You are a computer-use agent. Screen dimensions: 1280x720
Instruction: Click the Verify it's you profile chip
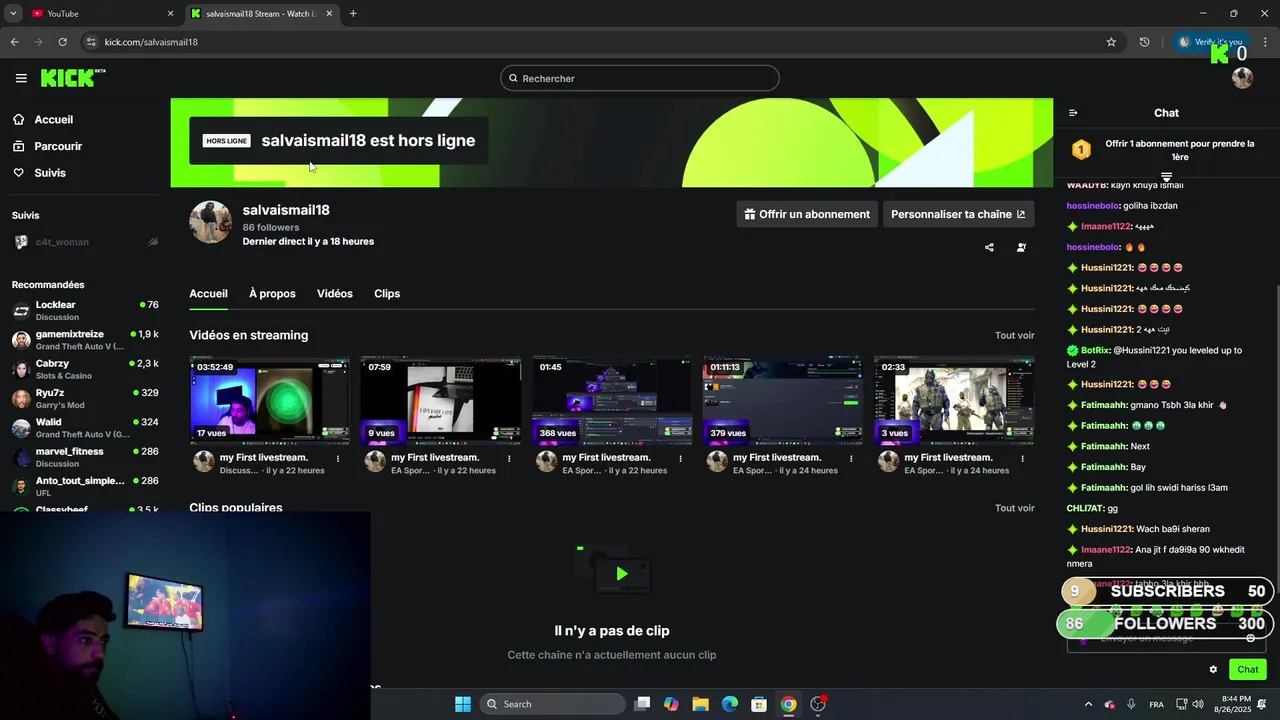[x=1210, y=42]
